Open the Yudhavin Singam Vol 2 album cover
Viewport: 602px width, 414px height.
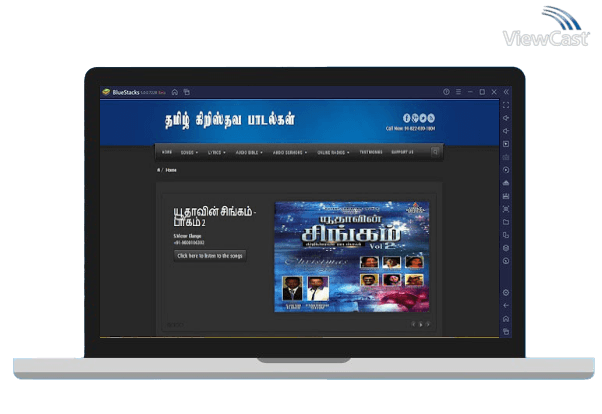click(352, 257)
